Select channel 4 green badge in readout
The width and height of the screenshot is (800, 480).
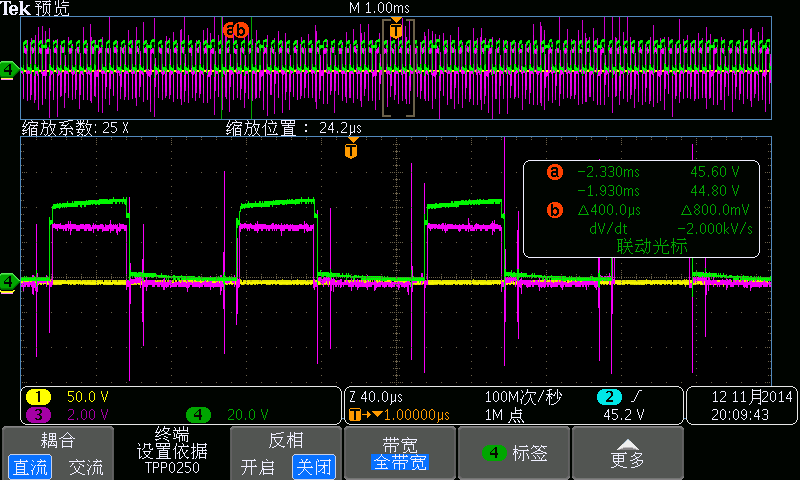[x=198, y=414]
